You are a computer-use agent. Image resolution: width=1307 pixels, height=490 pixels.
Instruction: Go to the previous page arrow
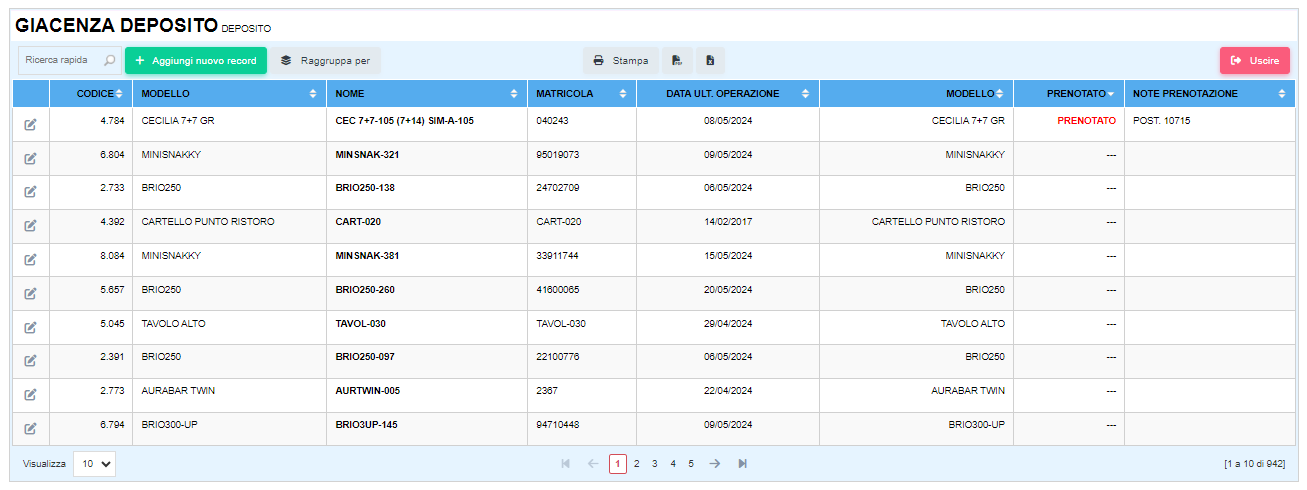pos(592,464)
